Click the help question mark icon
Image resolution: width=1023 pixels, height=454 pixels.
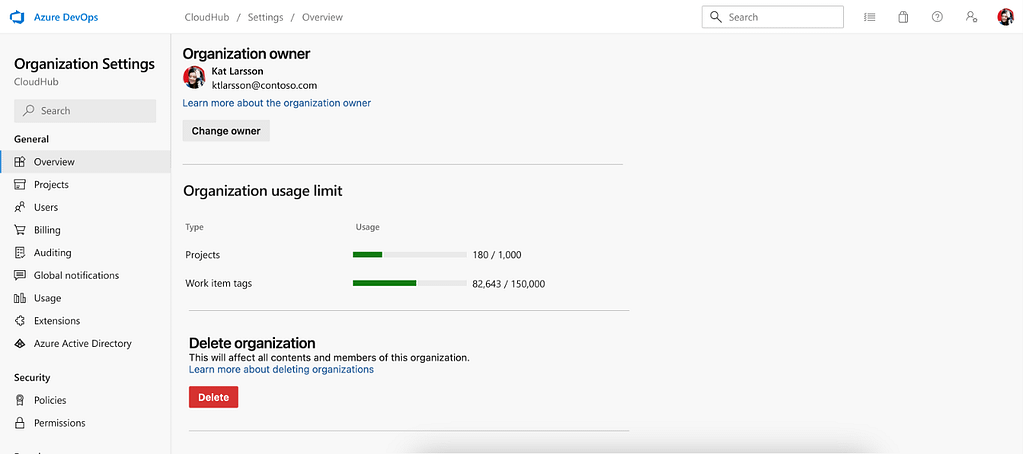click(937, 17)
